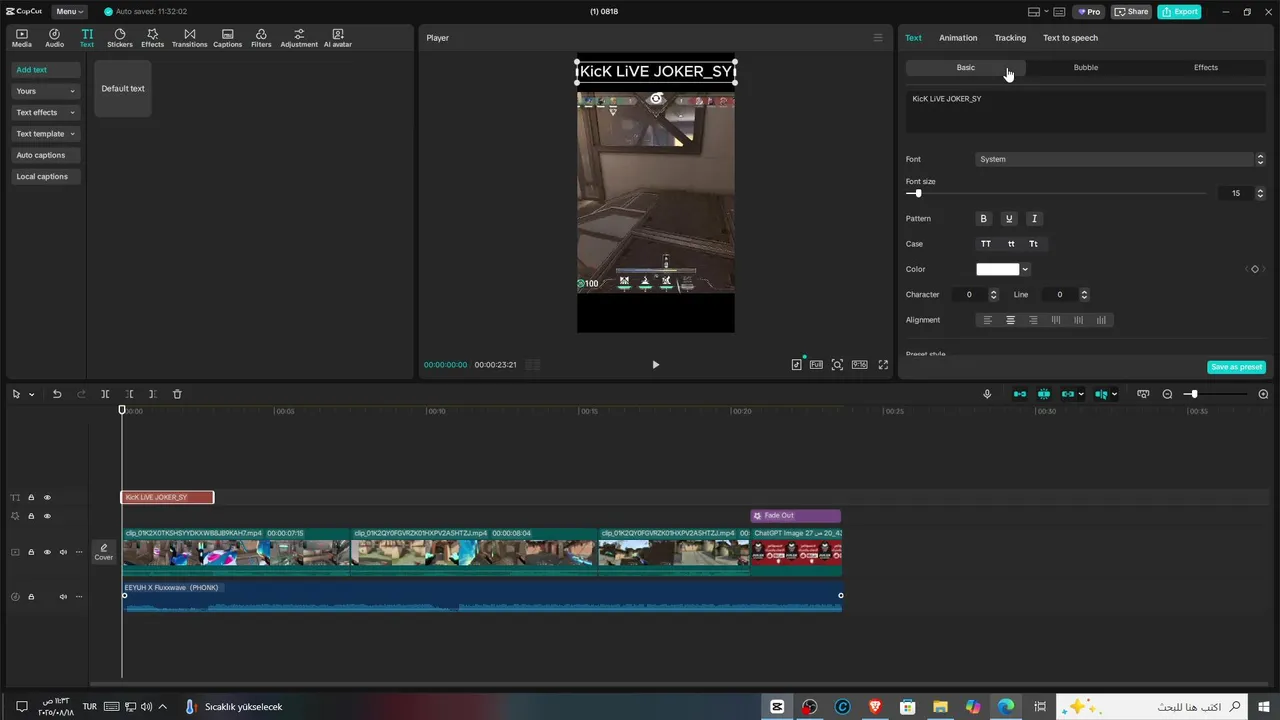
Task: Mute the audio track
Action: pos(63,597)
